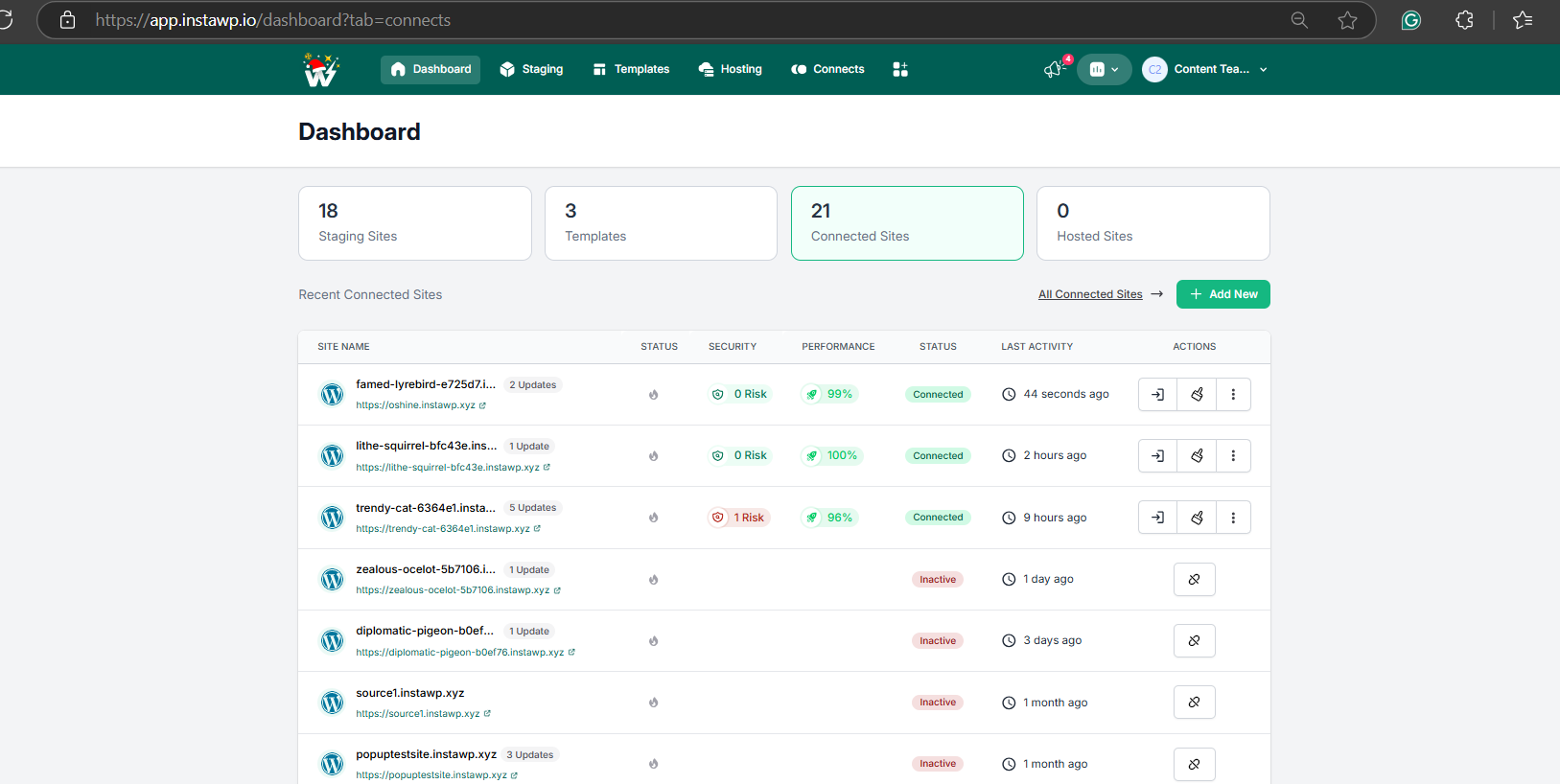Use magic login icon for lithe-squirrel
Screen dimensions: 1560x784
pos(1157,455)
